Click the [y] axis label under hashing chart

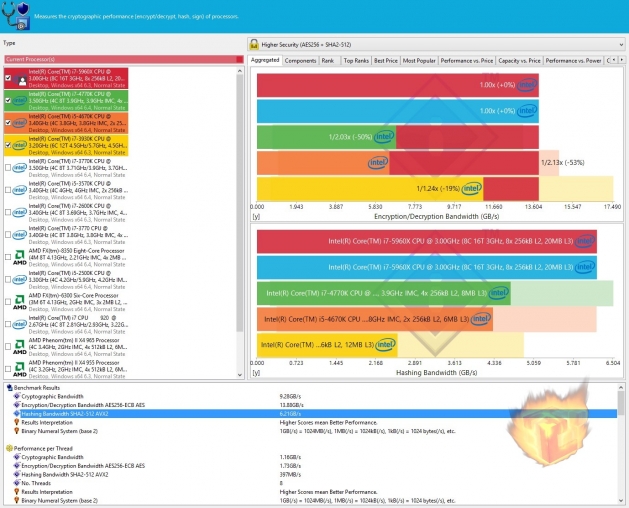pos(256,373)
